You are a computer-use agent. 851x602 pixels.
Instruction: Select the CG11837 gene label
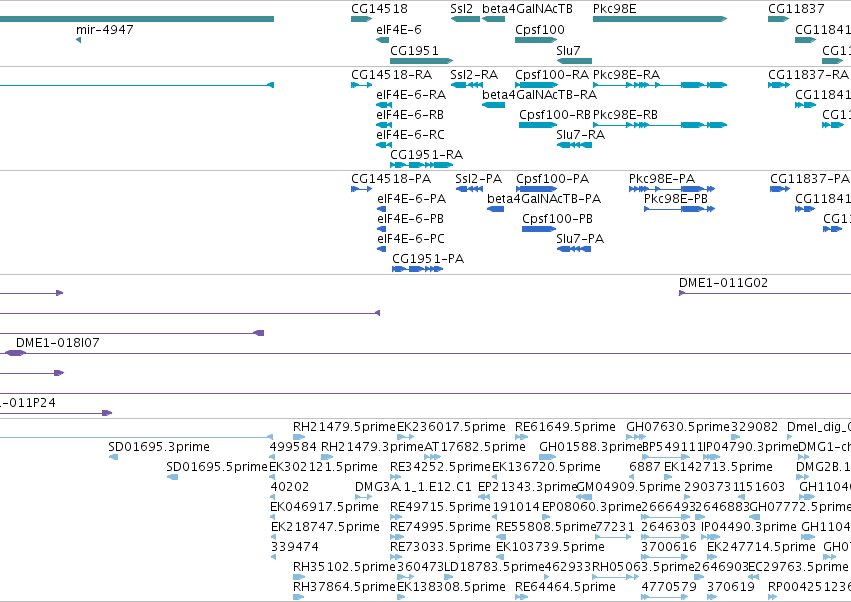(x=796, y=9)
